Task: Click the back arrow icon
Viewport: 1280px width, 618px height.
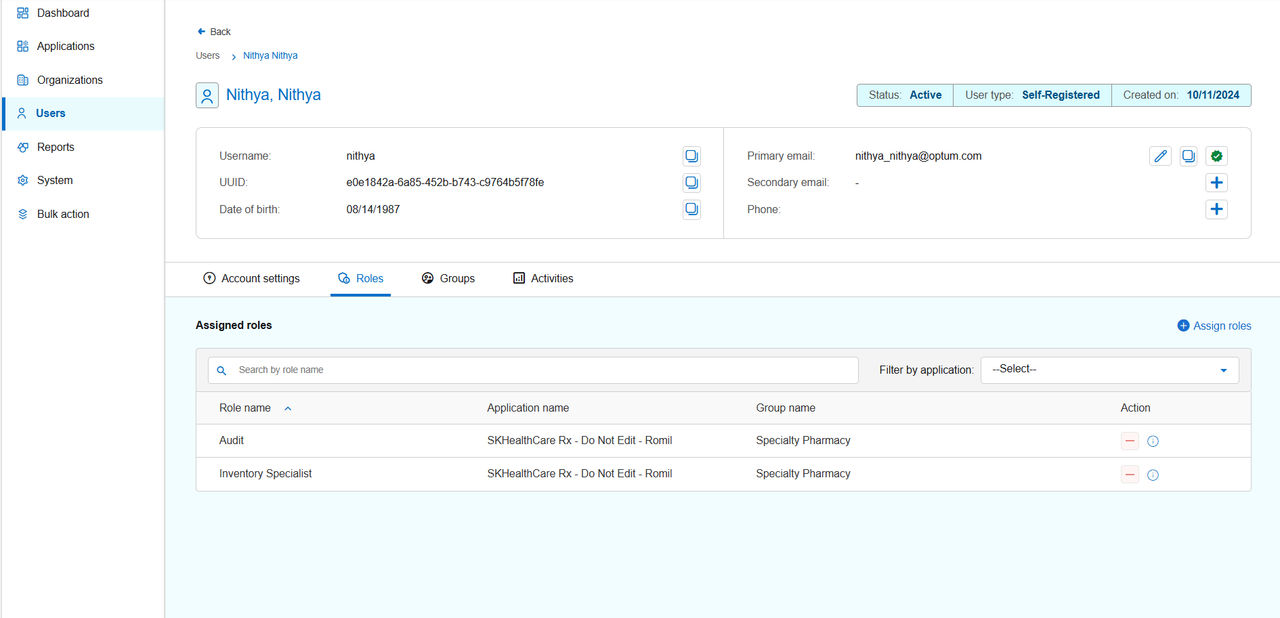Action: pos(201,32)
